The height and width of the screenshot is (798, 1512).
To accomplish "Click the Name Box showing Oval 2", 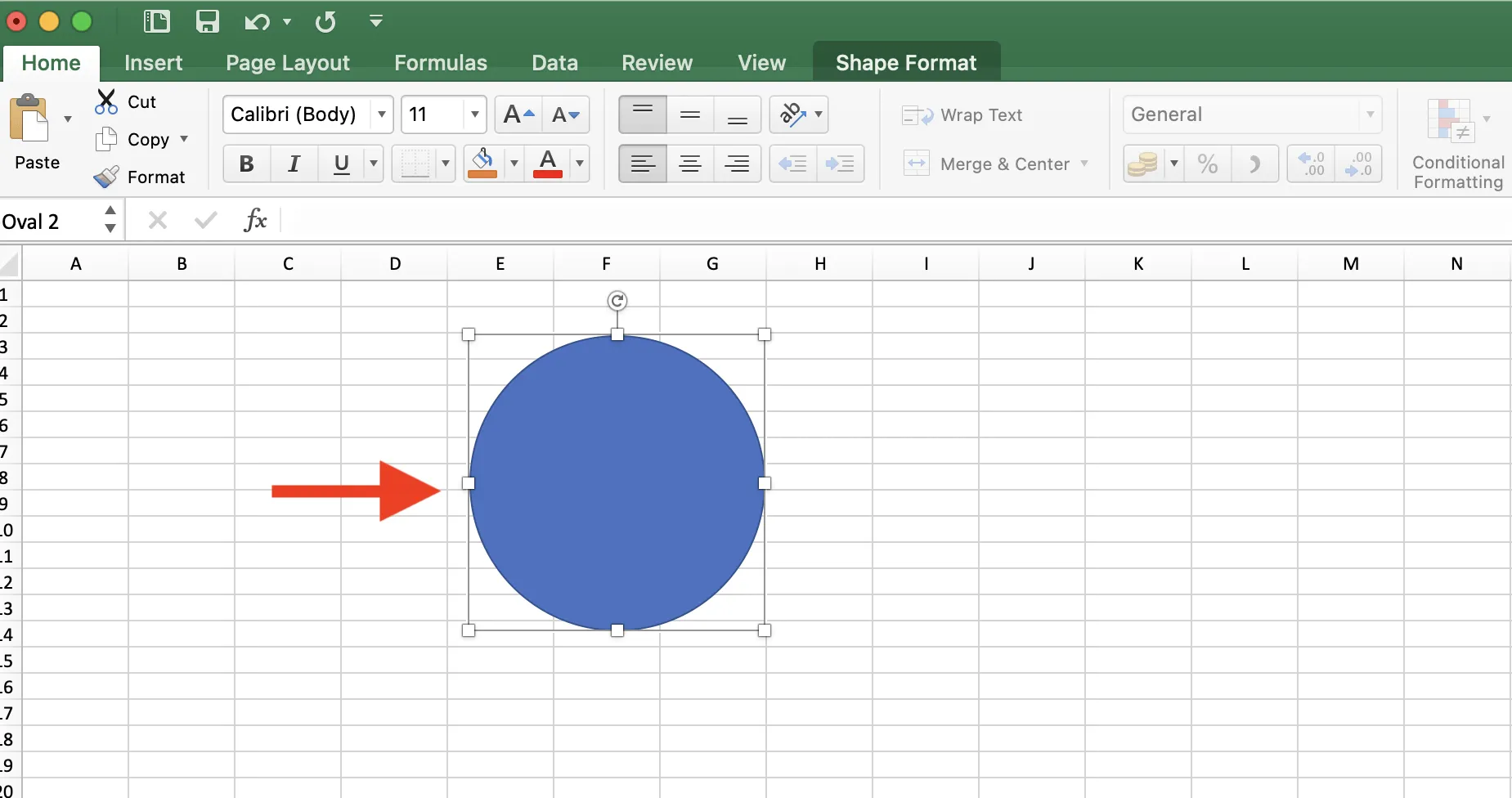I will tap(49, 222).
